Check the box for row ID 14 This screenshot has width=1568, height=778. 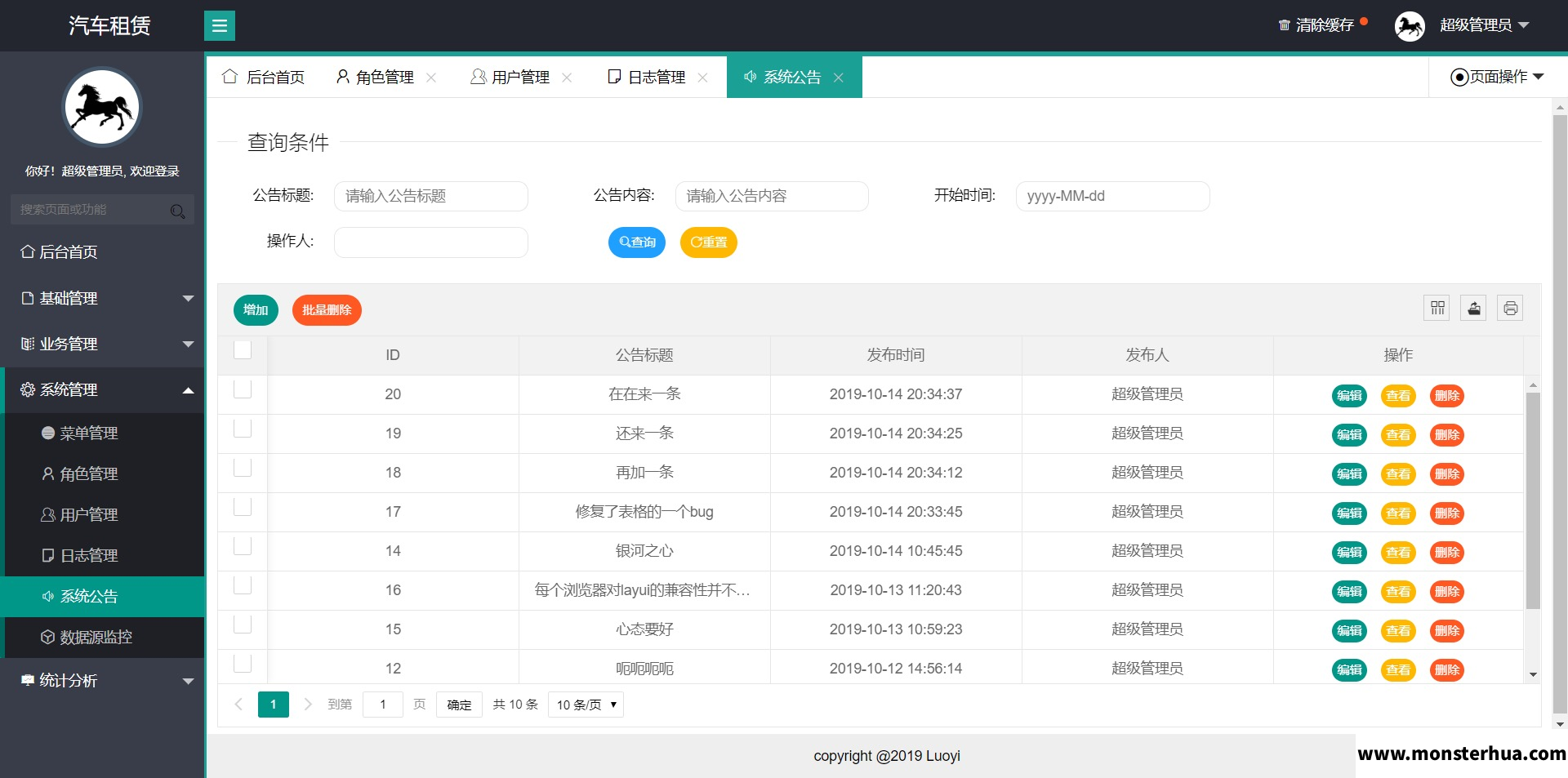pos(243,545)
